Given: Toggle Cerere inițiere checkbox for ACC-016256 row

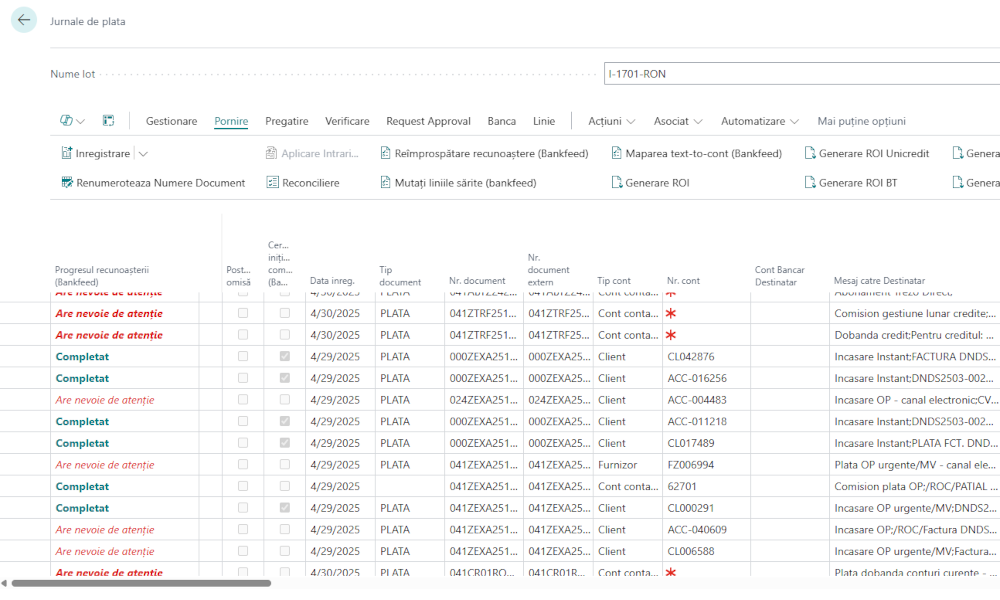Looking at the screenshot, I should (x=284, y=378).
